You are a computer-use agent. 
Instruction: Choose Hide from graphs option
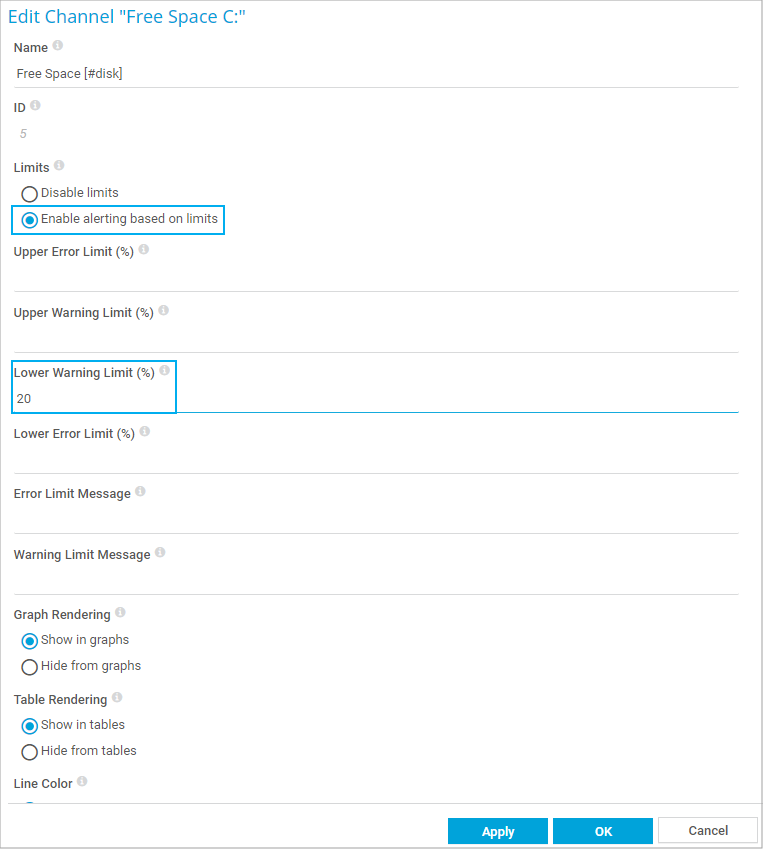(x=30, y=666)
